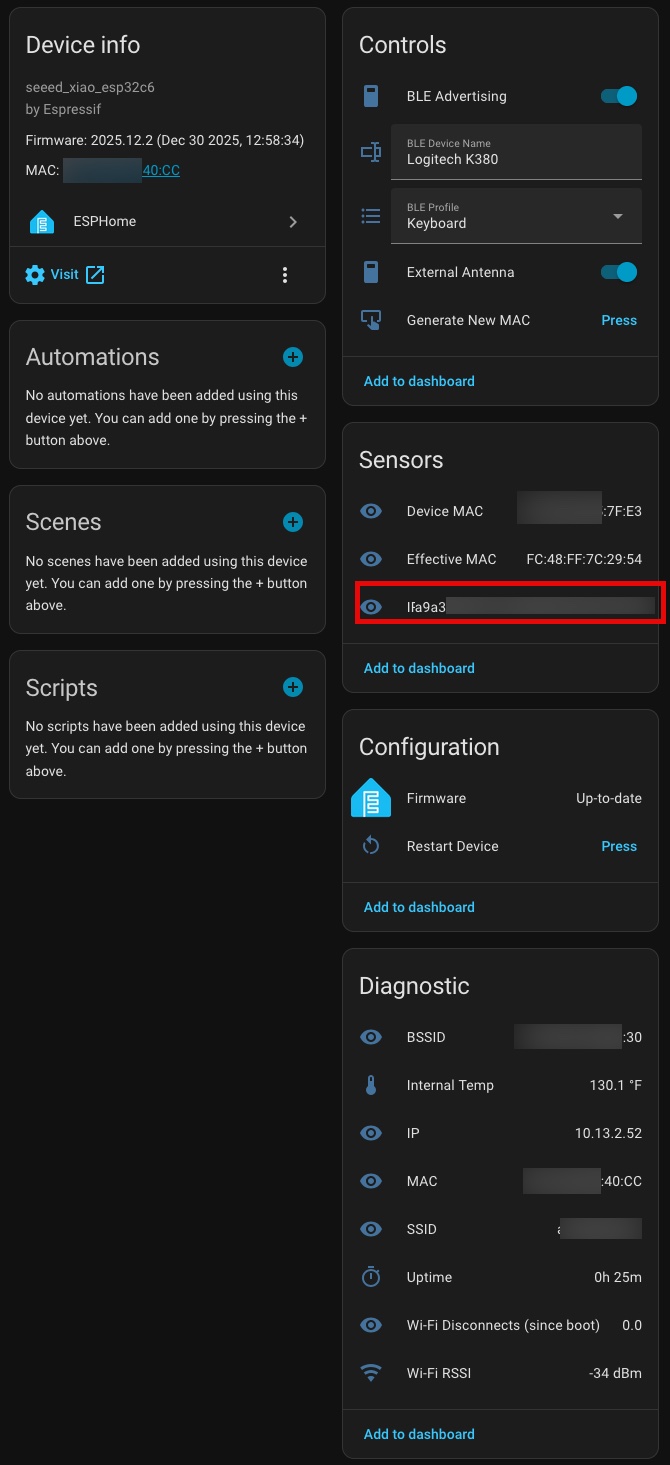Click the MAC address link in Device info
This screenshot has height=1465, width=670.
(x=160, y=170)
